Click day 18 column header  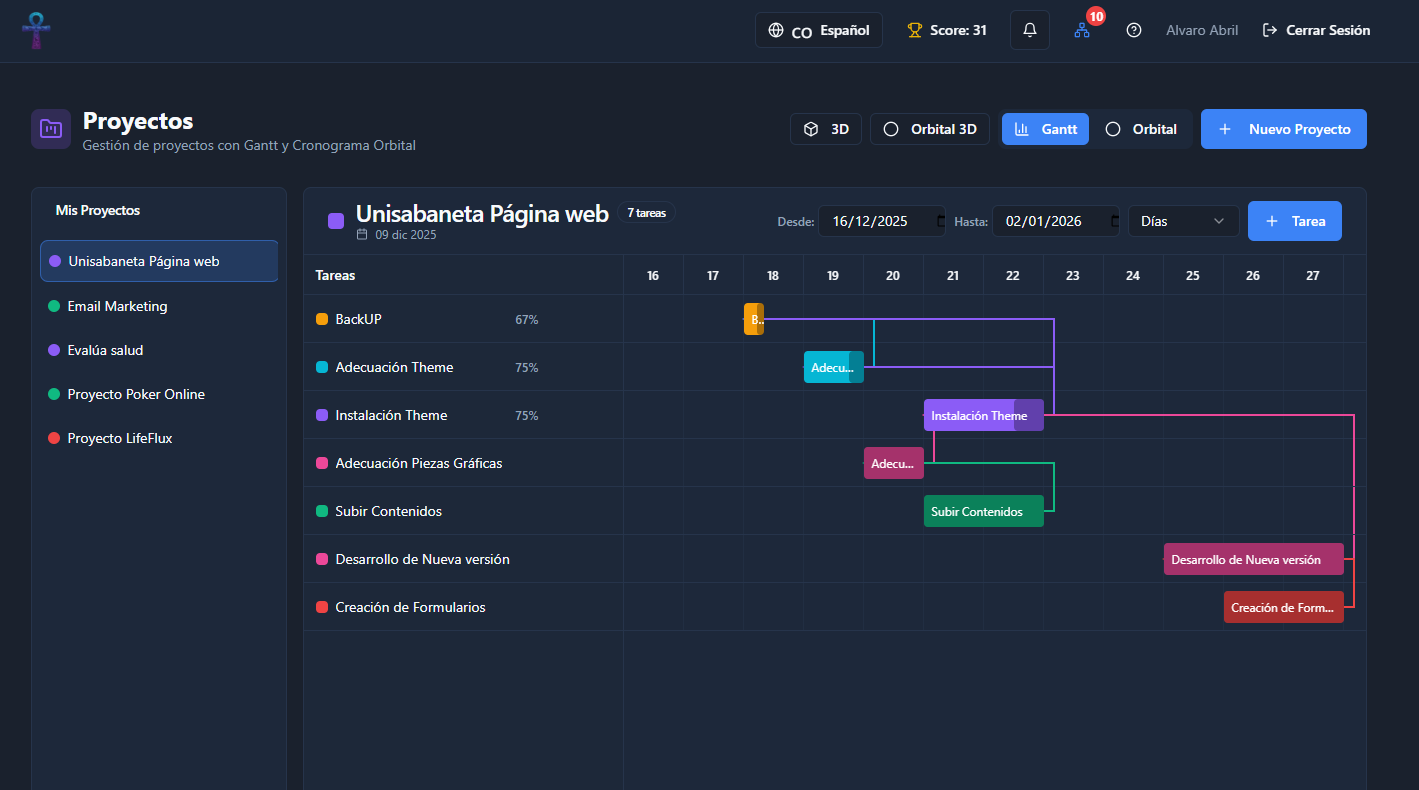click(x=773, y=275)
